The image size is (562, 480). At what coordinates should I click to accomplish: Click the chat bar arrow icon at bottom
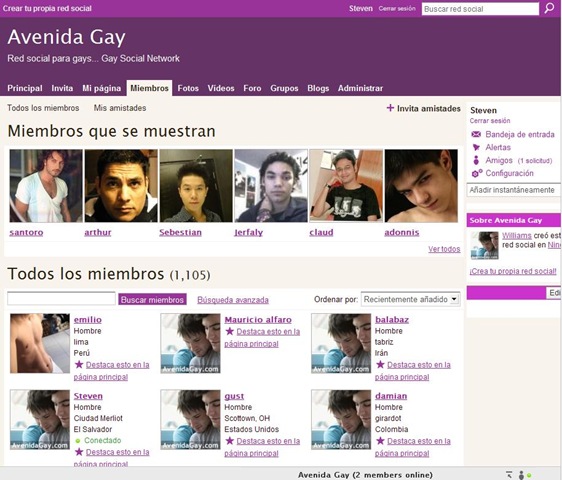click(x=509, y=475)
